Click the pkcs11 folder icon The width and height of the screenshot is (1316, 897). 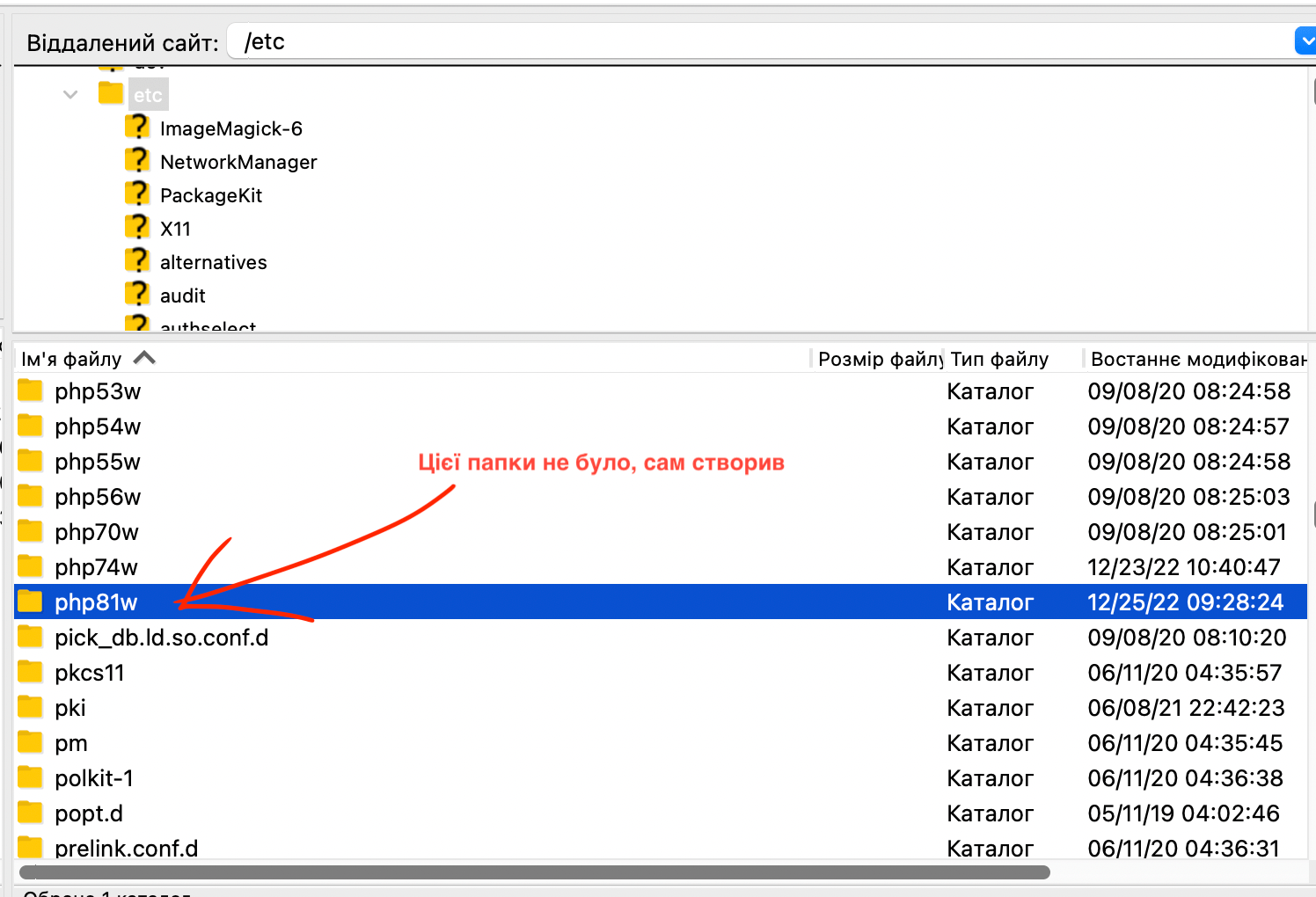tap(31, 672)
